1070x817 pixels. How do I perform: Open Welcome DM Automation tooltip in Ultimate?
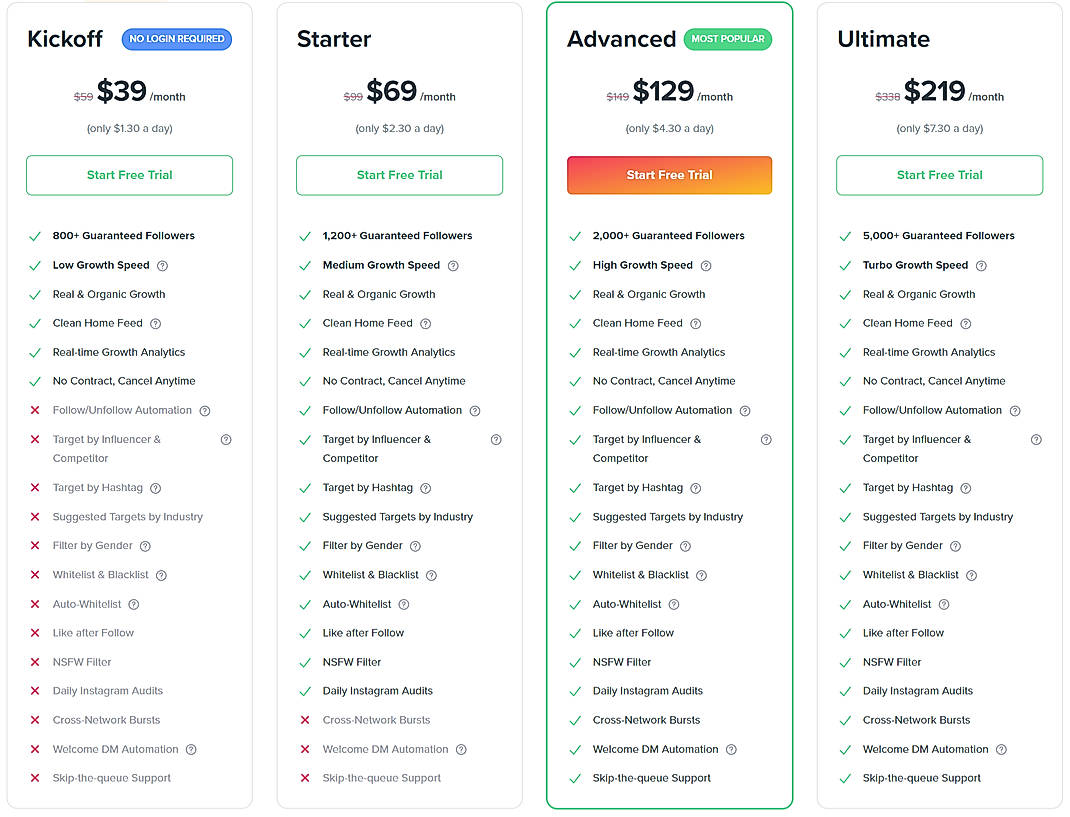point(1003,748)
